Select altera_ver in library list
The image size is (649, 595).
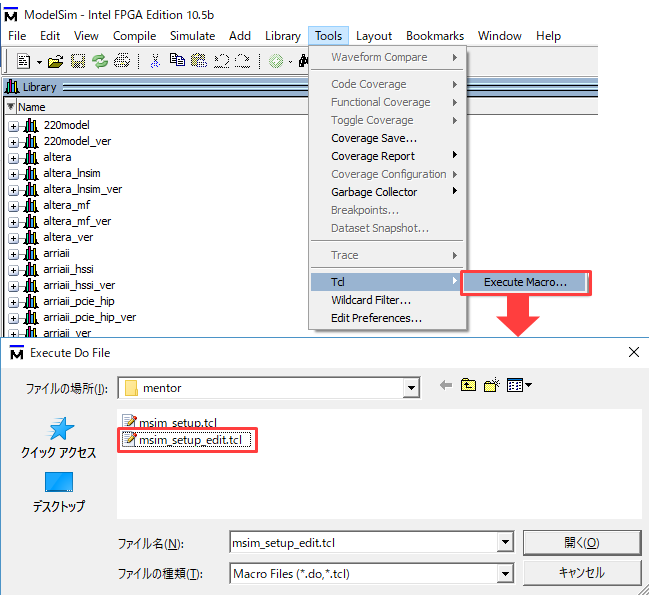coord(68,237)
